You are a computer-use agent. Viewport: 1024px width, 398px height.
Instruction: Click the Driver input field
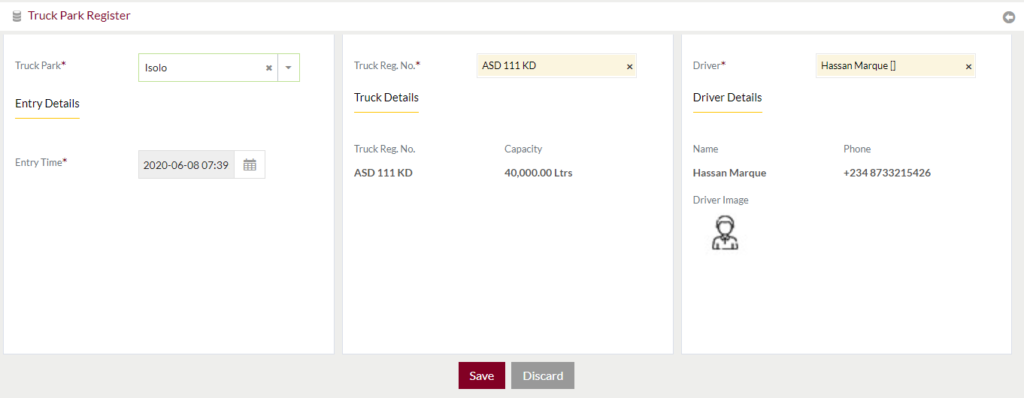click(895, 65)
